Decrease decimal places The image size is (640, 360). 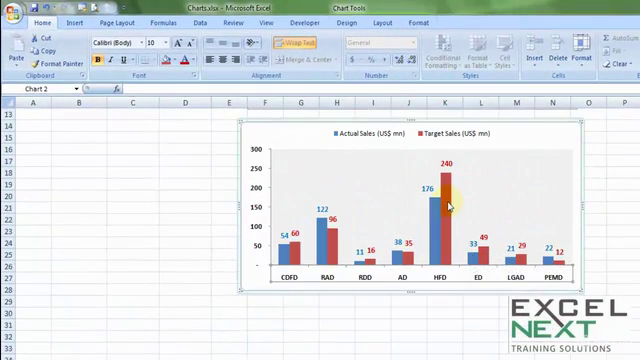click(x=412, y=60)
